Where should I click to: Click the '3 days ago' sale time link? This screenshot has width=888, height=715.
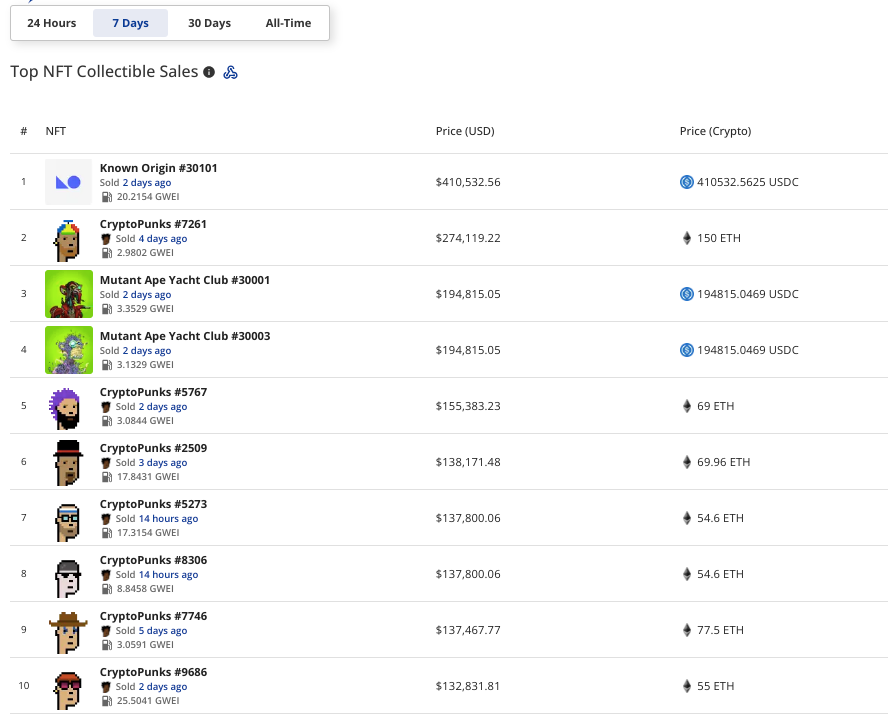click(x=163, y=463)
